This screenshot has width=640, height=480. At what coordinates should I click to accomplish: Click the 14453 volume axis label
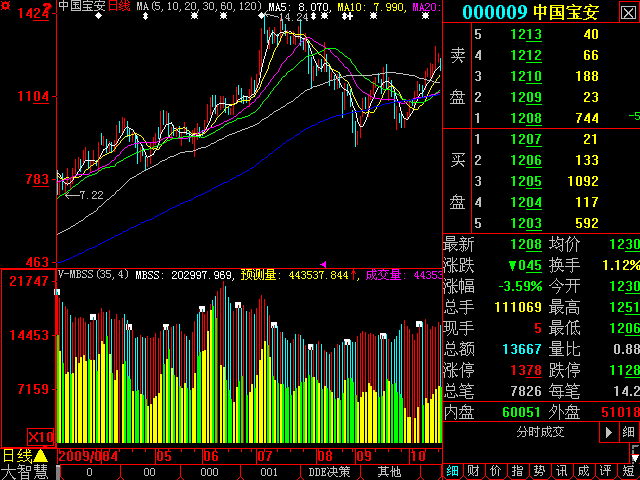[29, 336]
